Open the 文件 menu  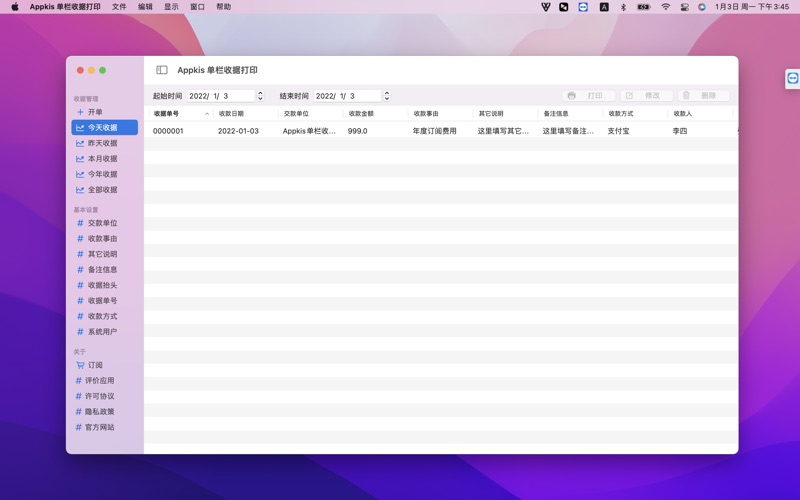click(x=119, y=7)
